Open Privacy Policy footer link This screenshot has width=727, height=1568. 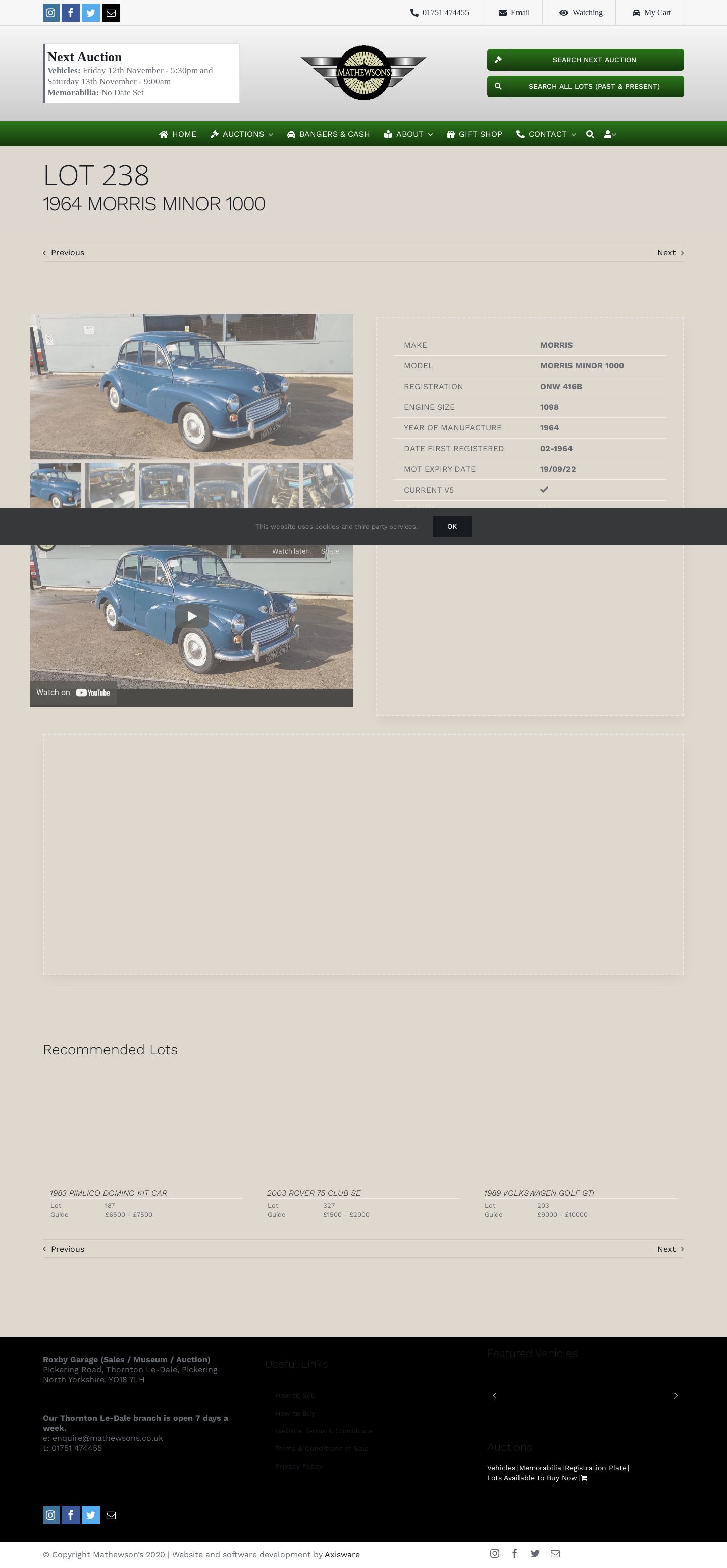point(298,1466)
